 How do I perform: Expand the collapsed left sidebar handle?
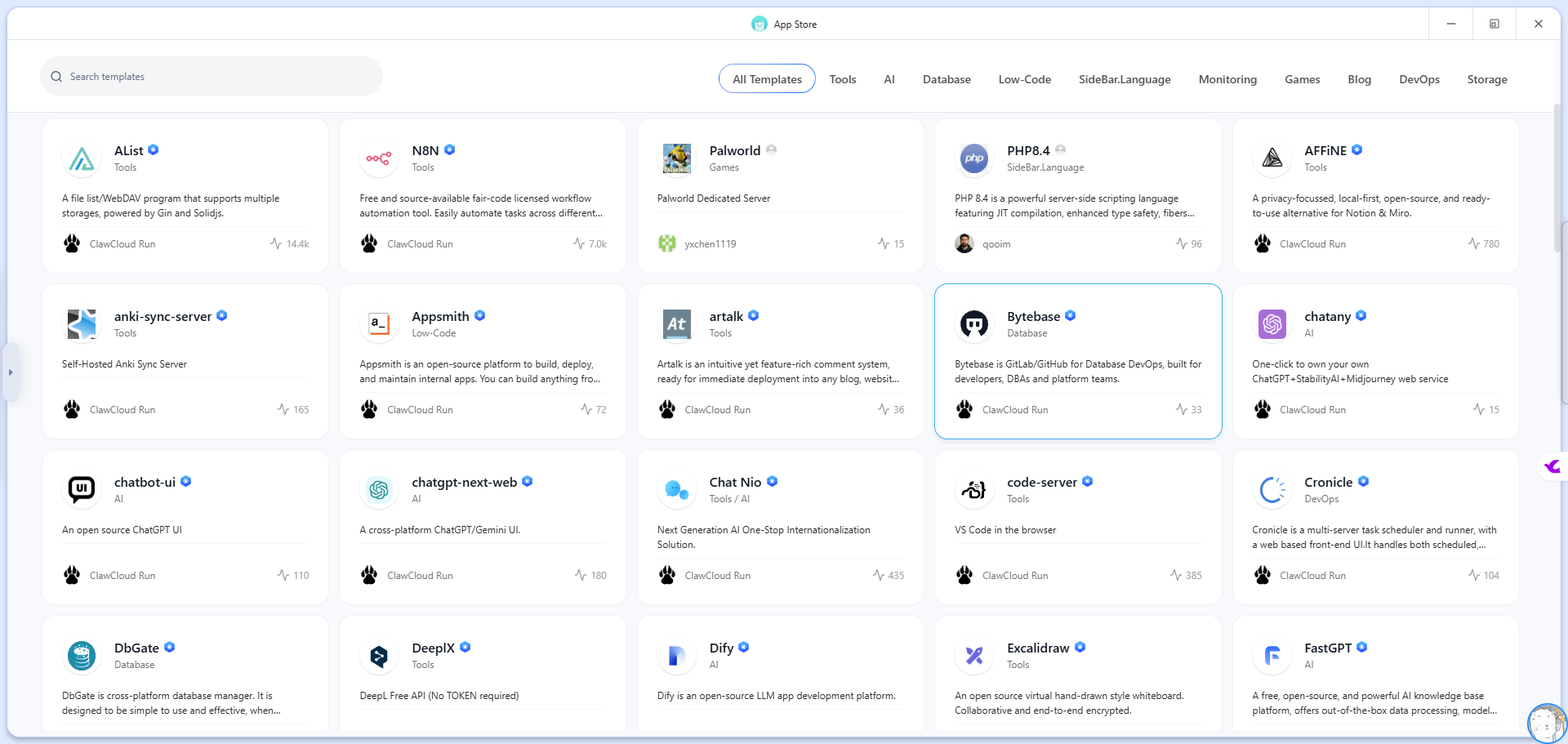click(11, 372)
